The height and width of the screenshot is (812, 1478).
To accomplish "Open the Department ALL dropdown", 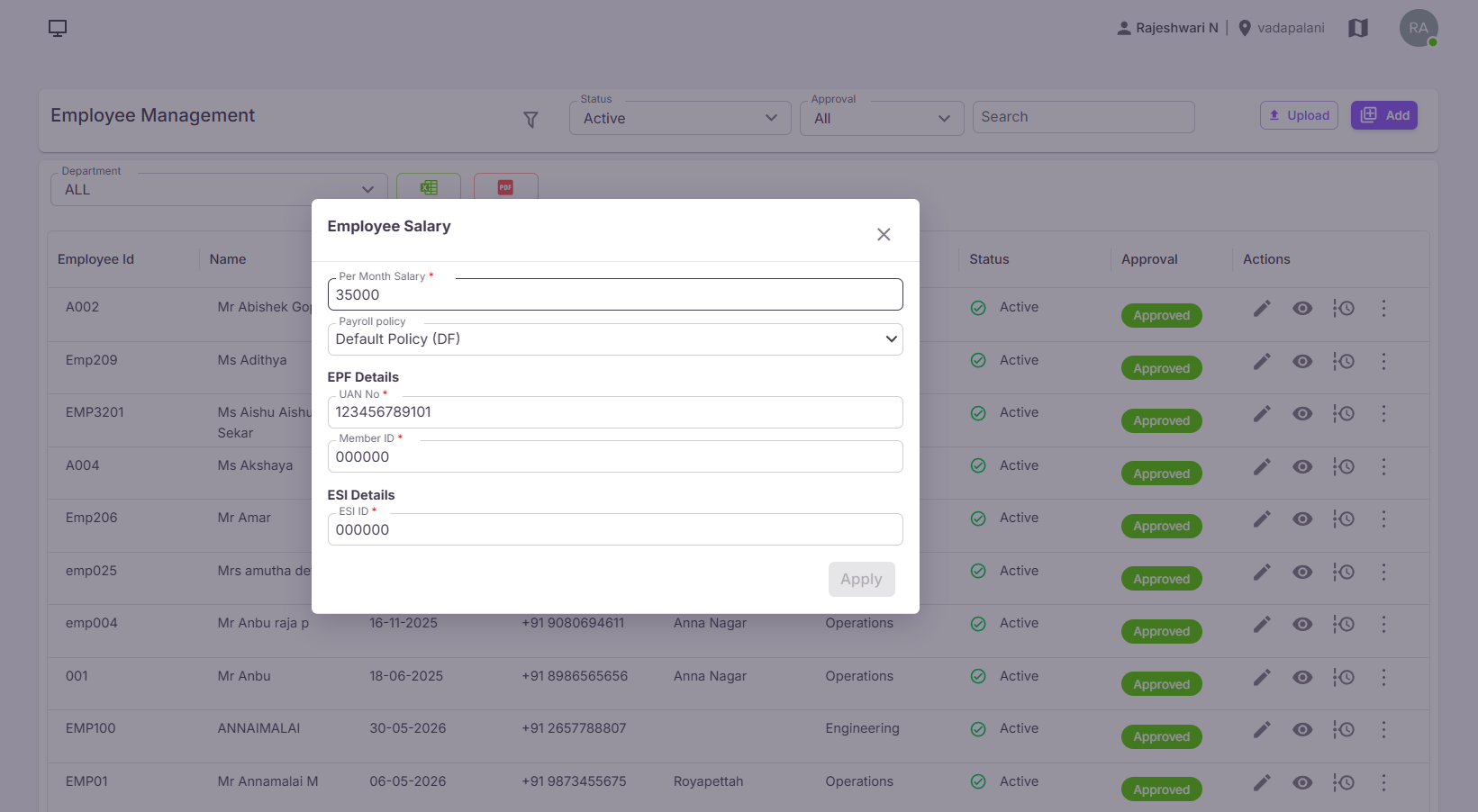I will (x=219, y=190).
